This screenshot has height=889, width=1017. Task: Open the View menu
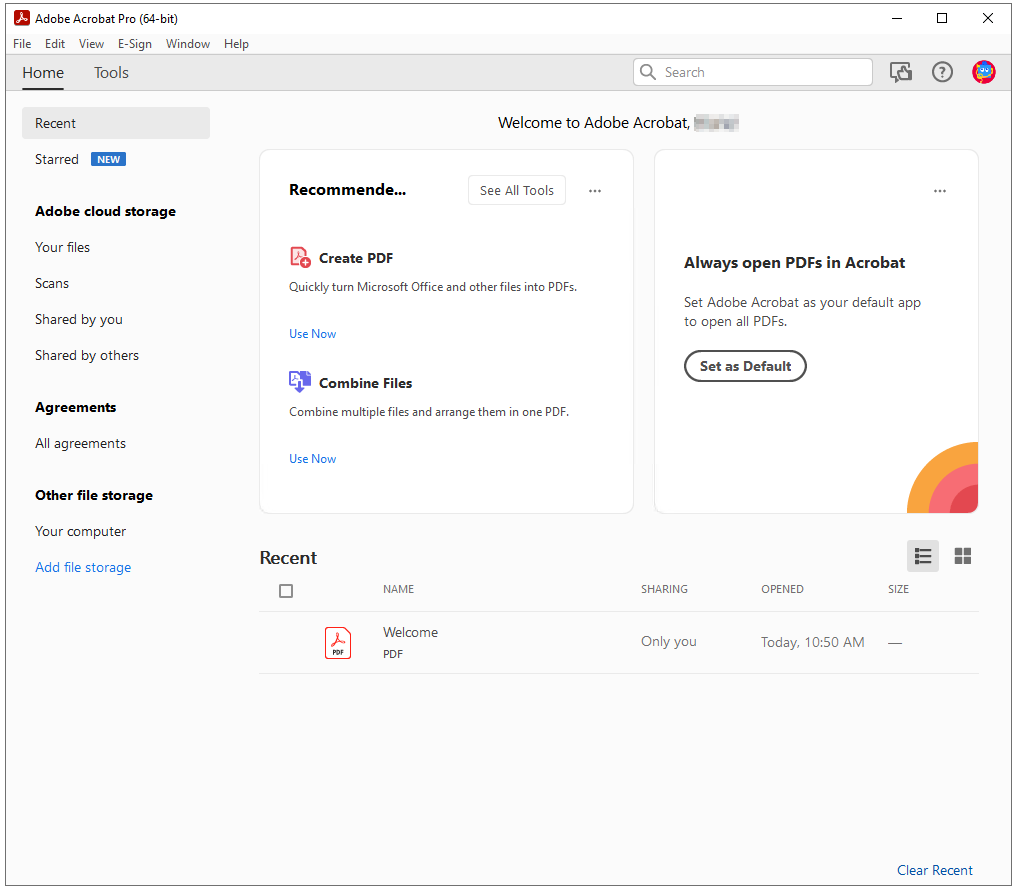tap(91, 43)
